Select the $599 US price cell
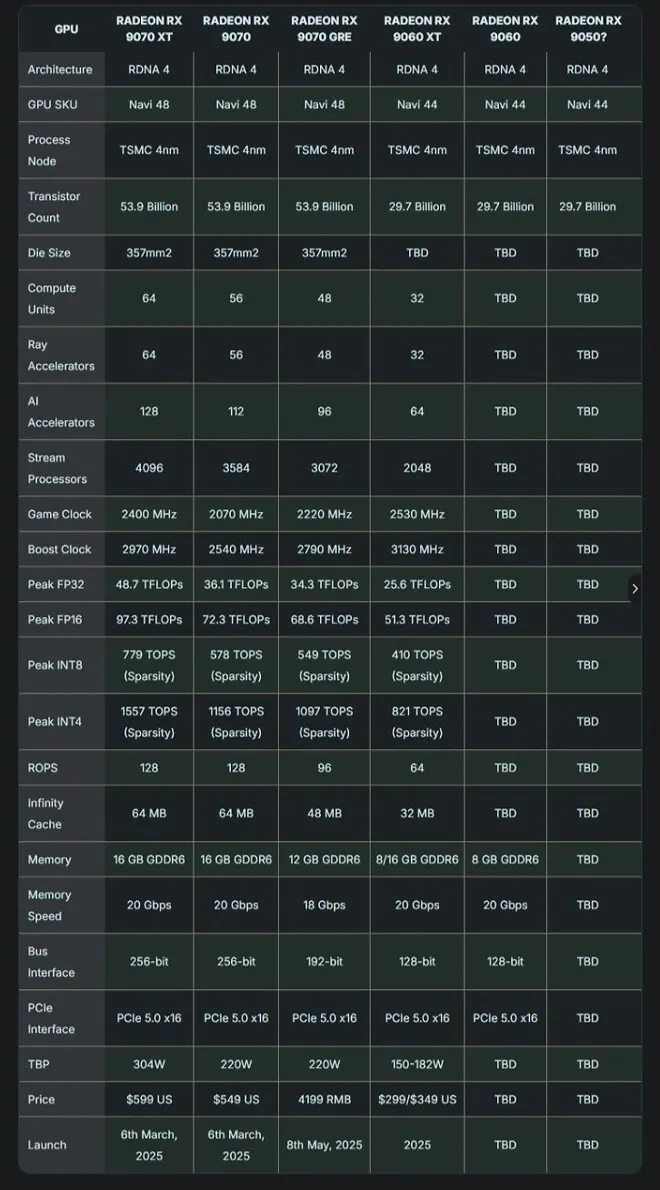The width and height of the screenshot is (660, 1190). pos(149,1099)
